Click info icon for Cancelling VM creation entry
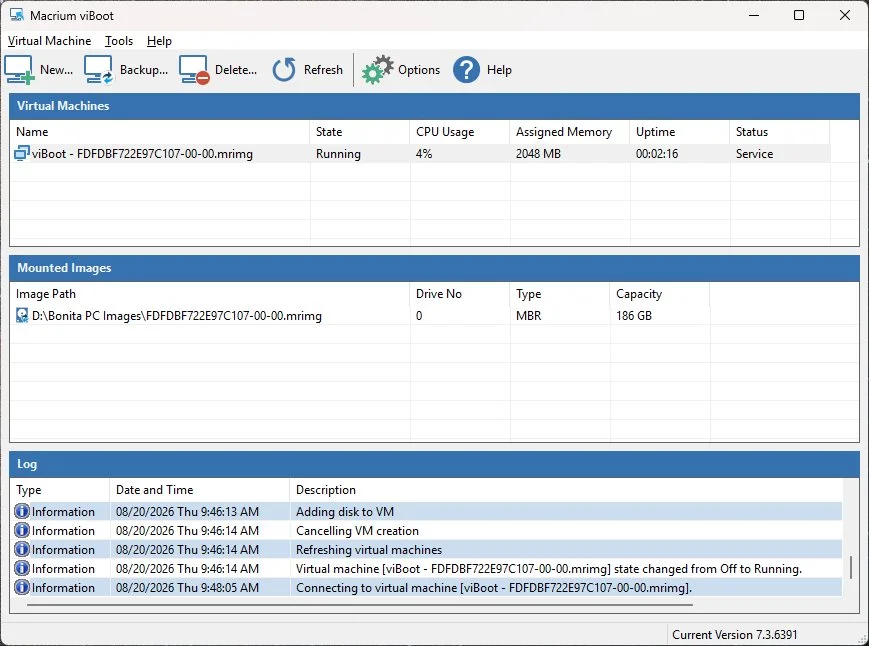Viewport: 869px width, 646px height. [x=22, y=530]
